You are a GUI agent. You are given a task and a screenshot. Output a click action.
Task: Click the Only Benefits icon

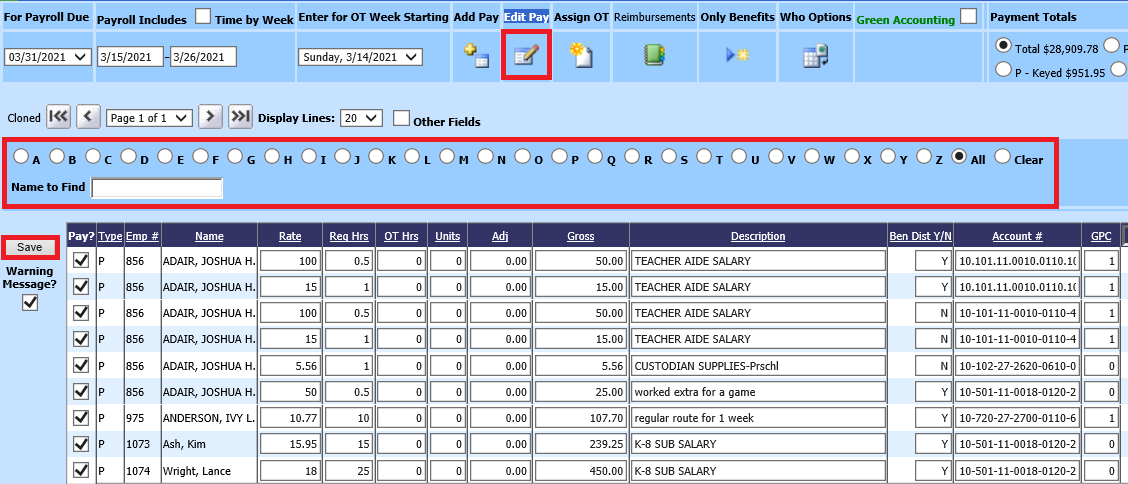pos(737,57)
